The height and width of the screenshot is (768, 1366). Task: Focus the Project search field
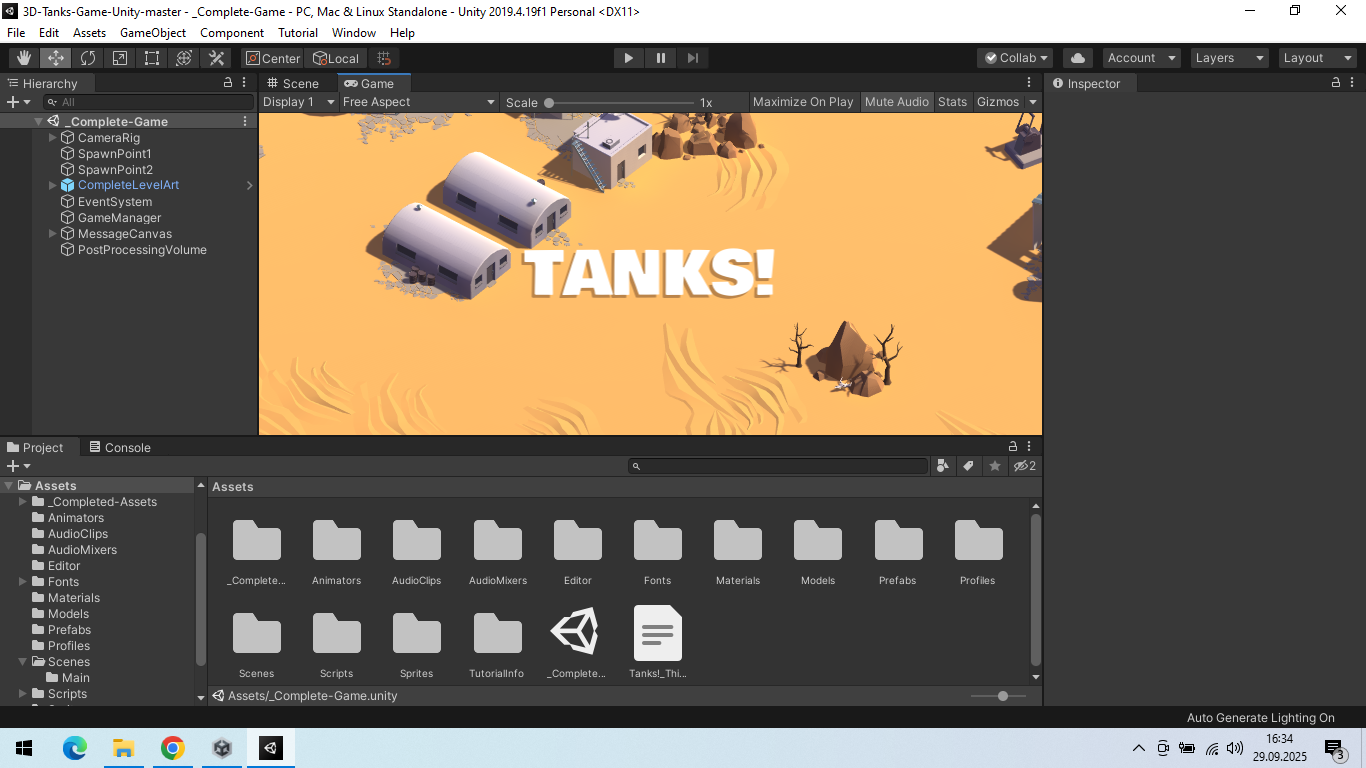pyautogui.click(x=778, y=466)
